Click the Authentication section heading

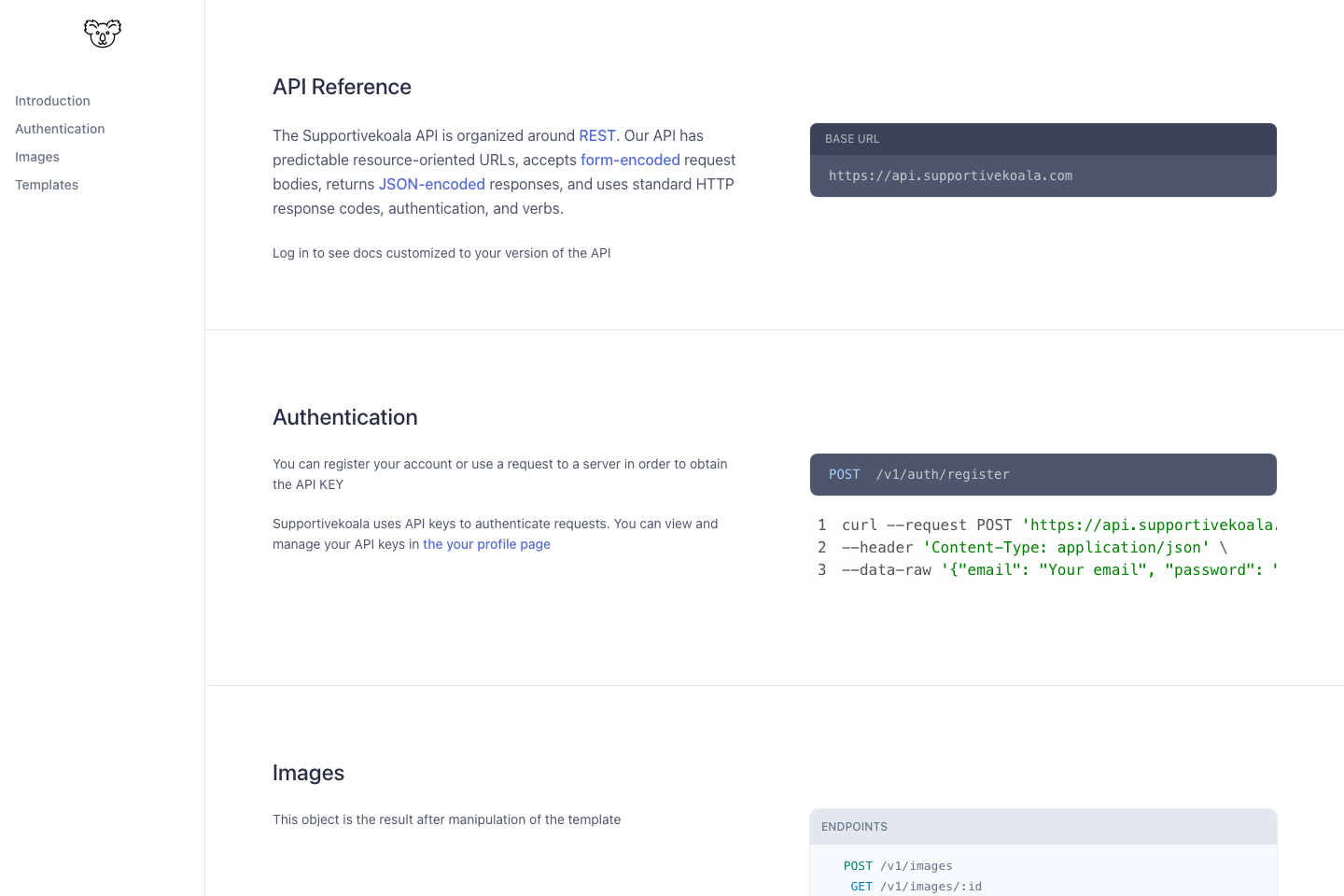coord(344,417)
